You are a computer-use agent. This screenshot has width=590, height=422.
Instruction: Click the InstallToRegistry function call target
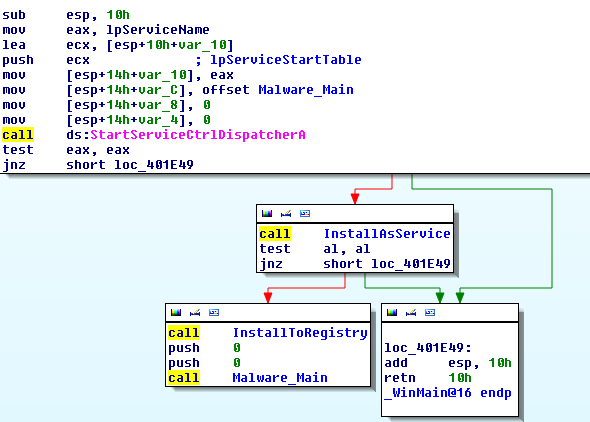[x=300, y=332]
